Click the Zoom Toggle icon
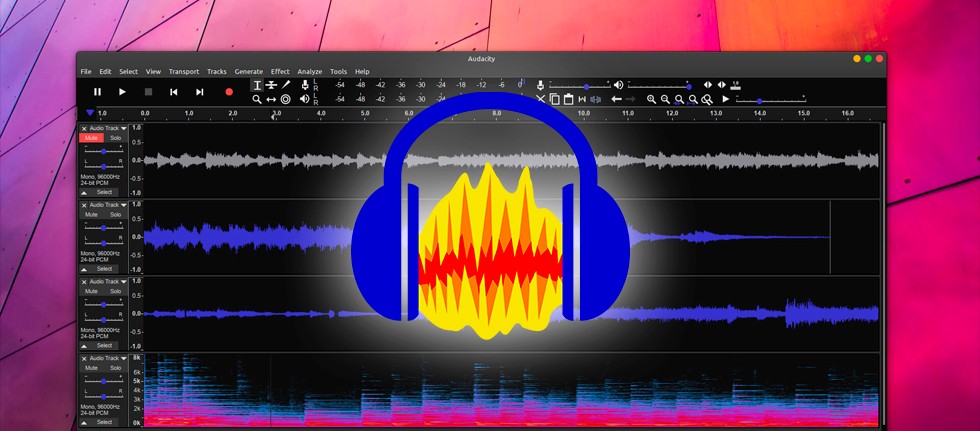This screenshot has height=431, width=980. point(707,99)
